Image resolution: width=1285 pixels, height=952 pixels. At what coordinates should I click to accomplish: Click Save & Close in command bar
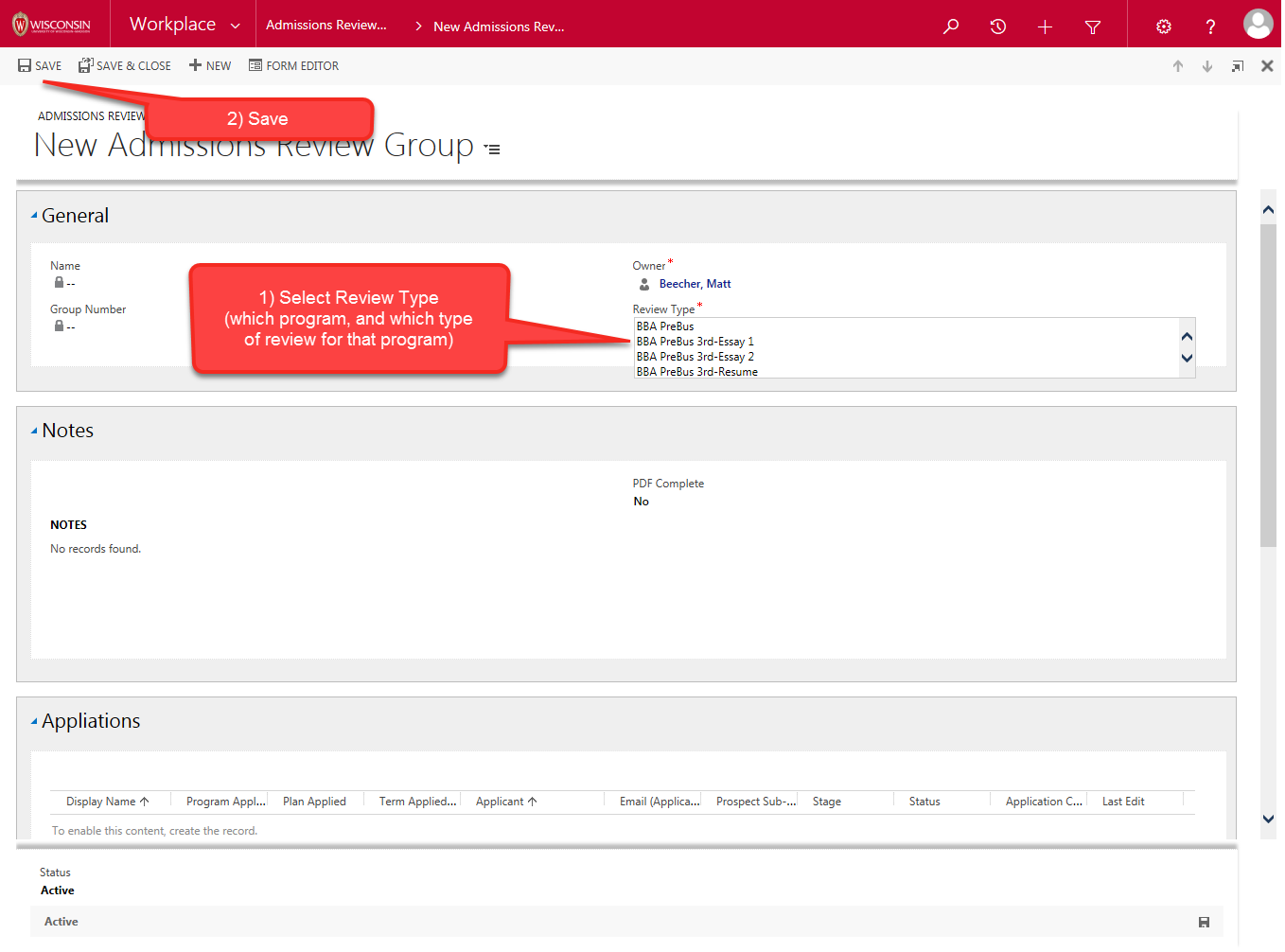pyautogui.click(x=125, y=66)
